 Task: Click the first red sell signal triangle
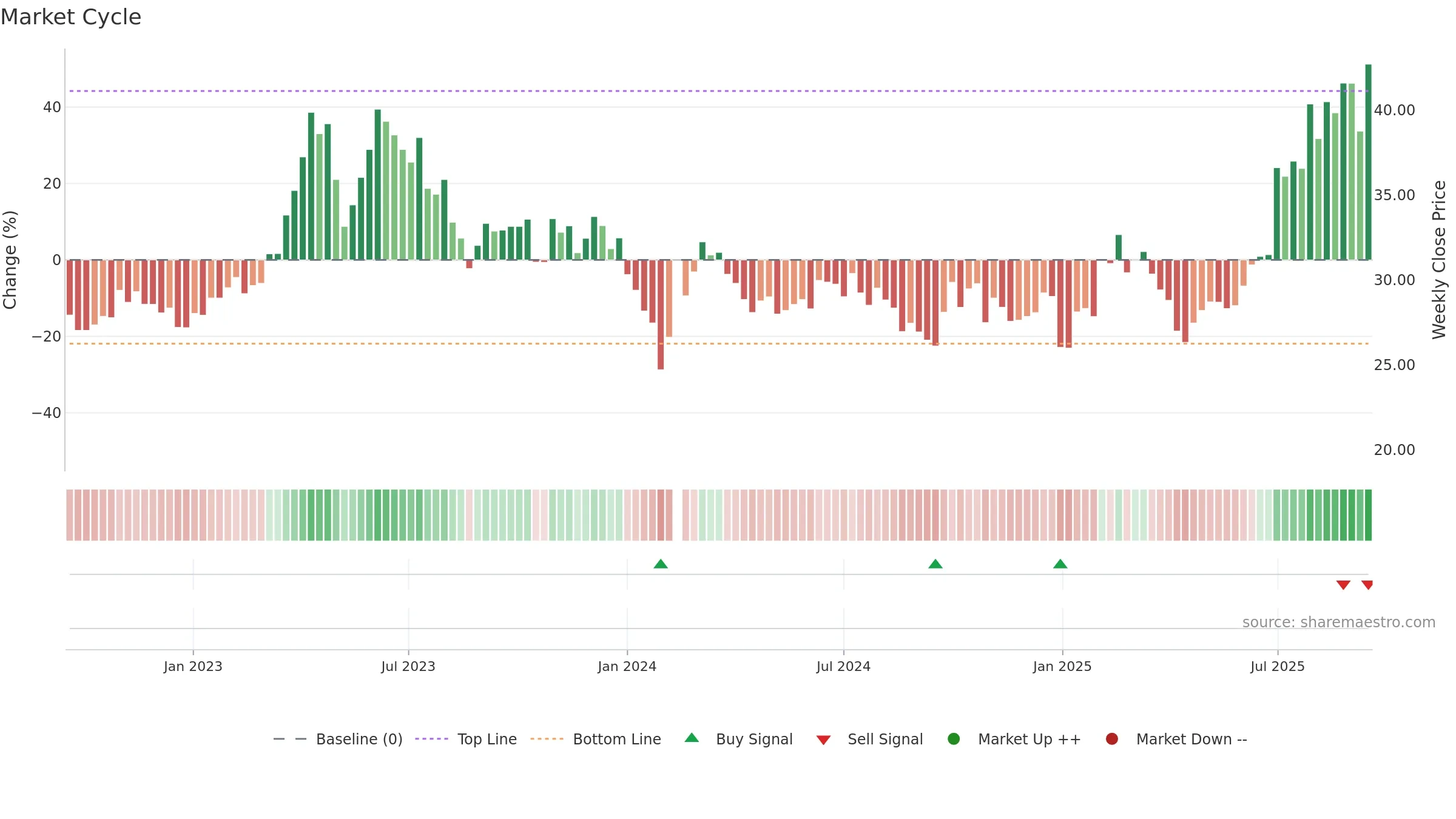point(1343,585)
